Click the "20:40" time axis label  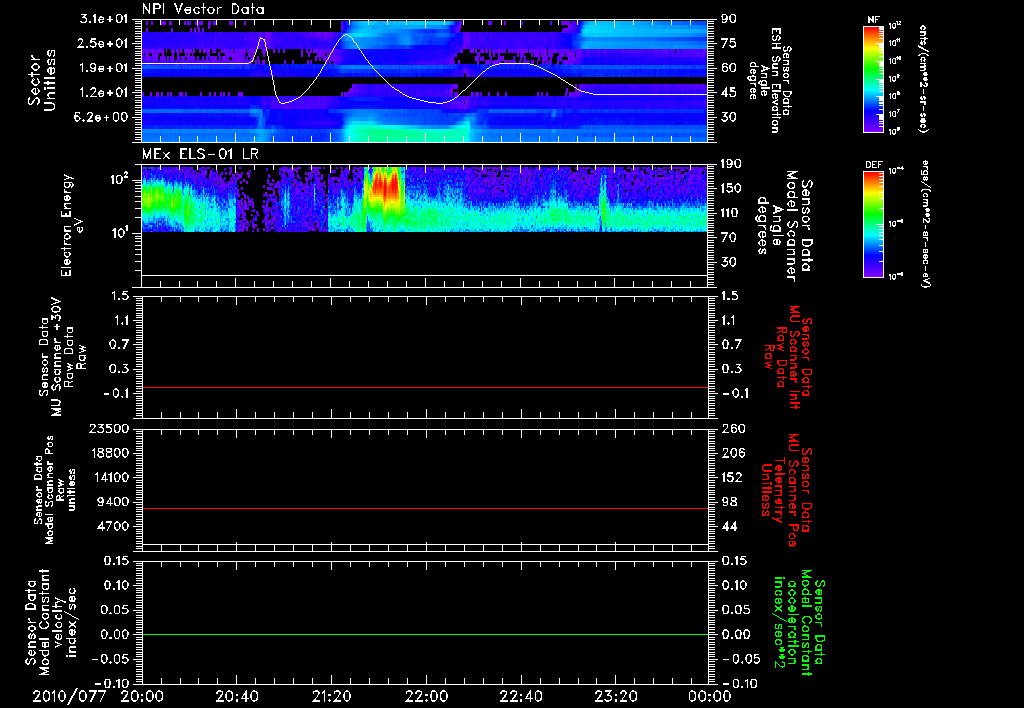click(x=236, y=696)
